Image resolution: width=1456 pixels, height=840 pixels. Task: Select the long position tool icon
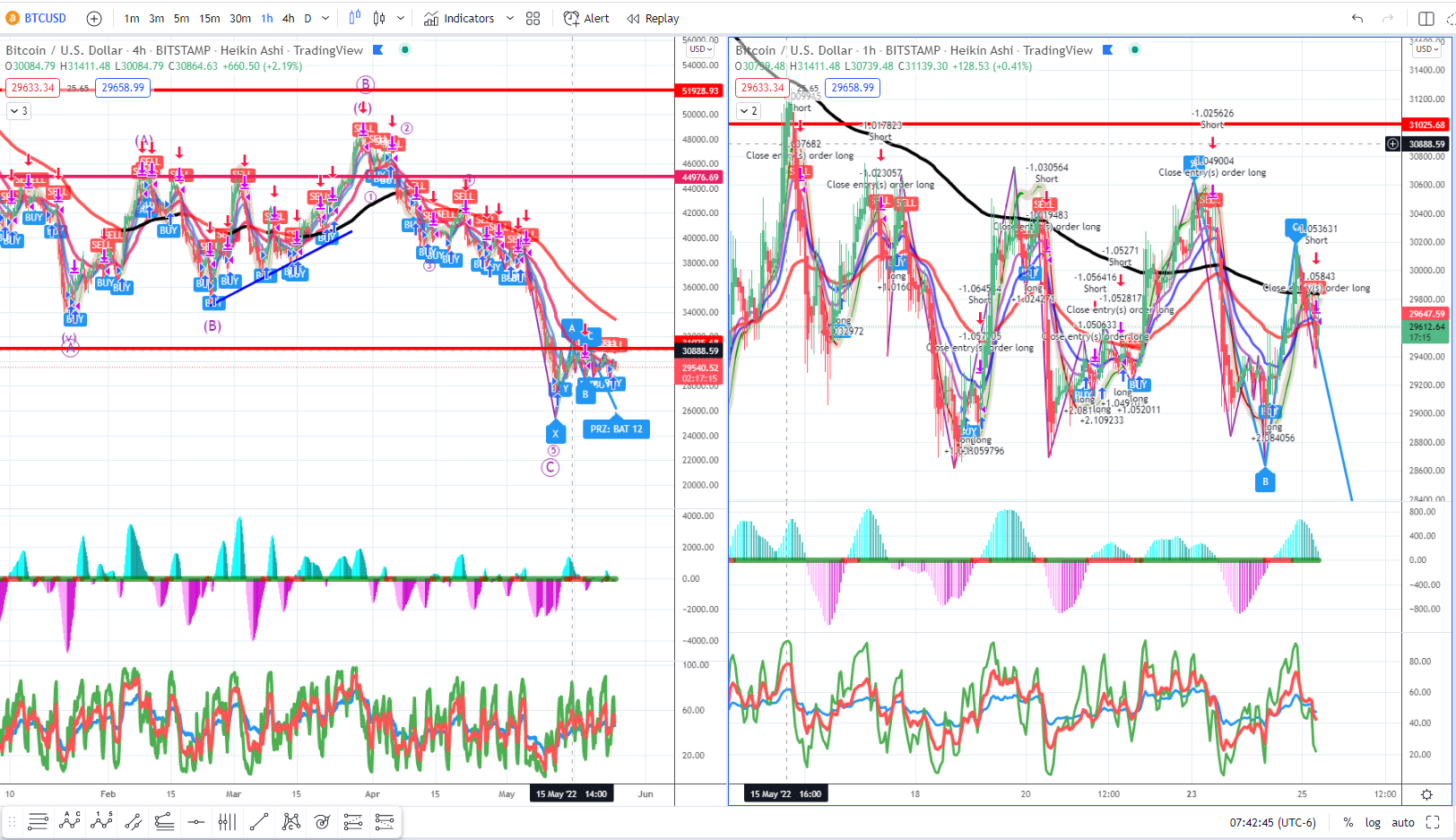353,822
